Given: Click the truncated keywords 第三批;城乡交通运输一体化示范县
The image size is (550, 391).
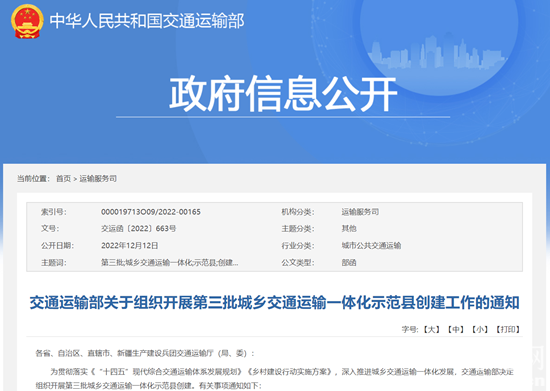Looking at the screenshot, I should pyautogui.click(x=170, y=262).
